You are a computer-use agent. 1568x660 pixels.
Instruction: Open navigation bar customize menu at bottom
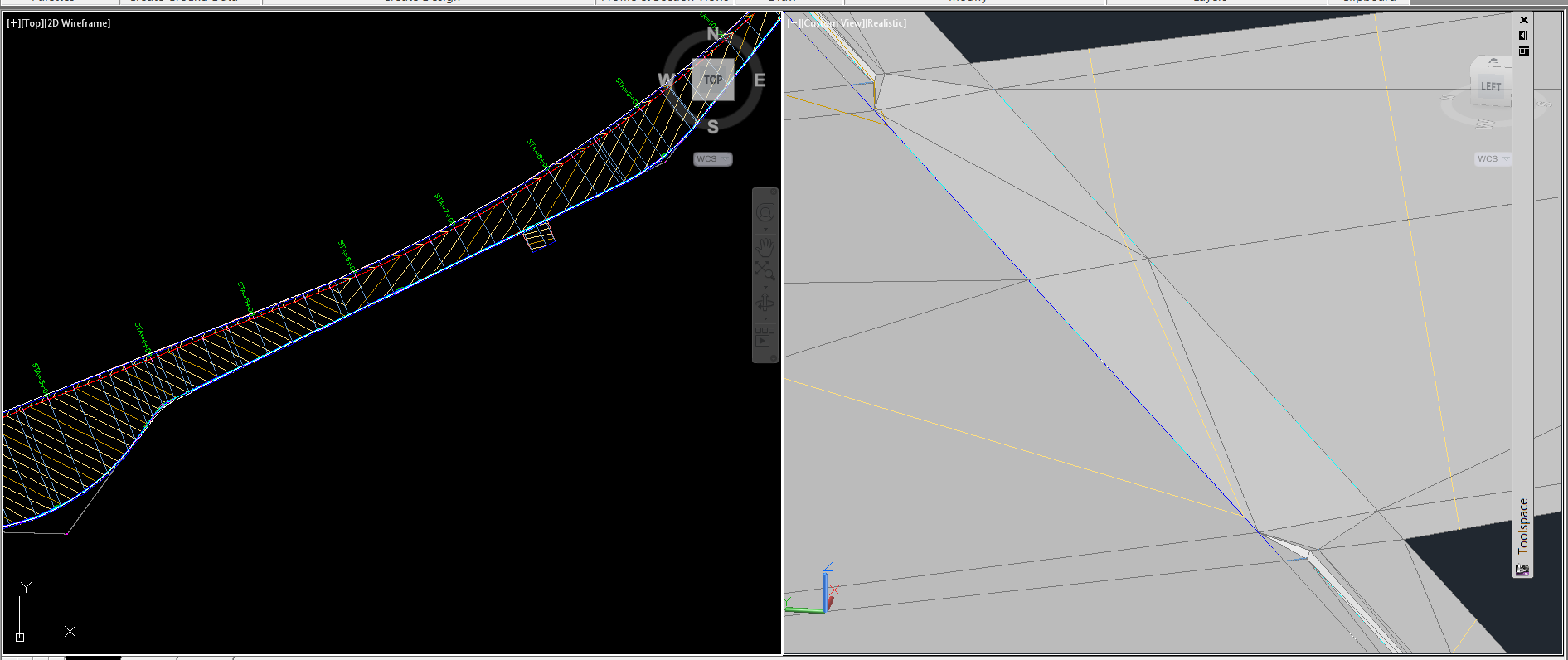[x=774, y=357]
